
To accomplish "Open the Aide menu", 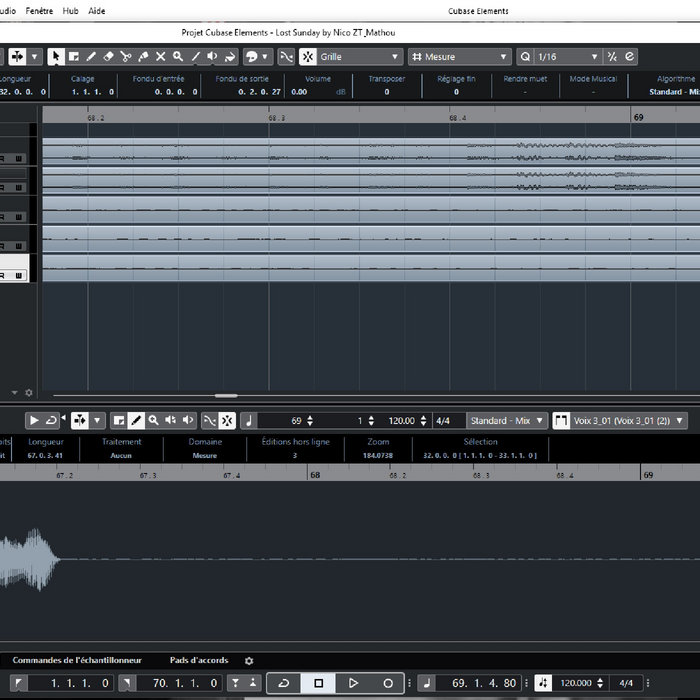I will 96,11.
